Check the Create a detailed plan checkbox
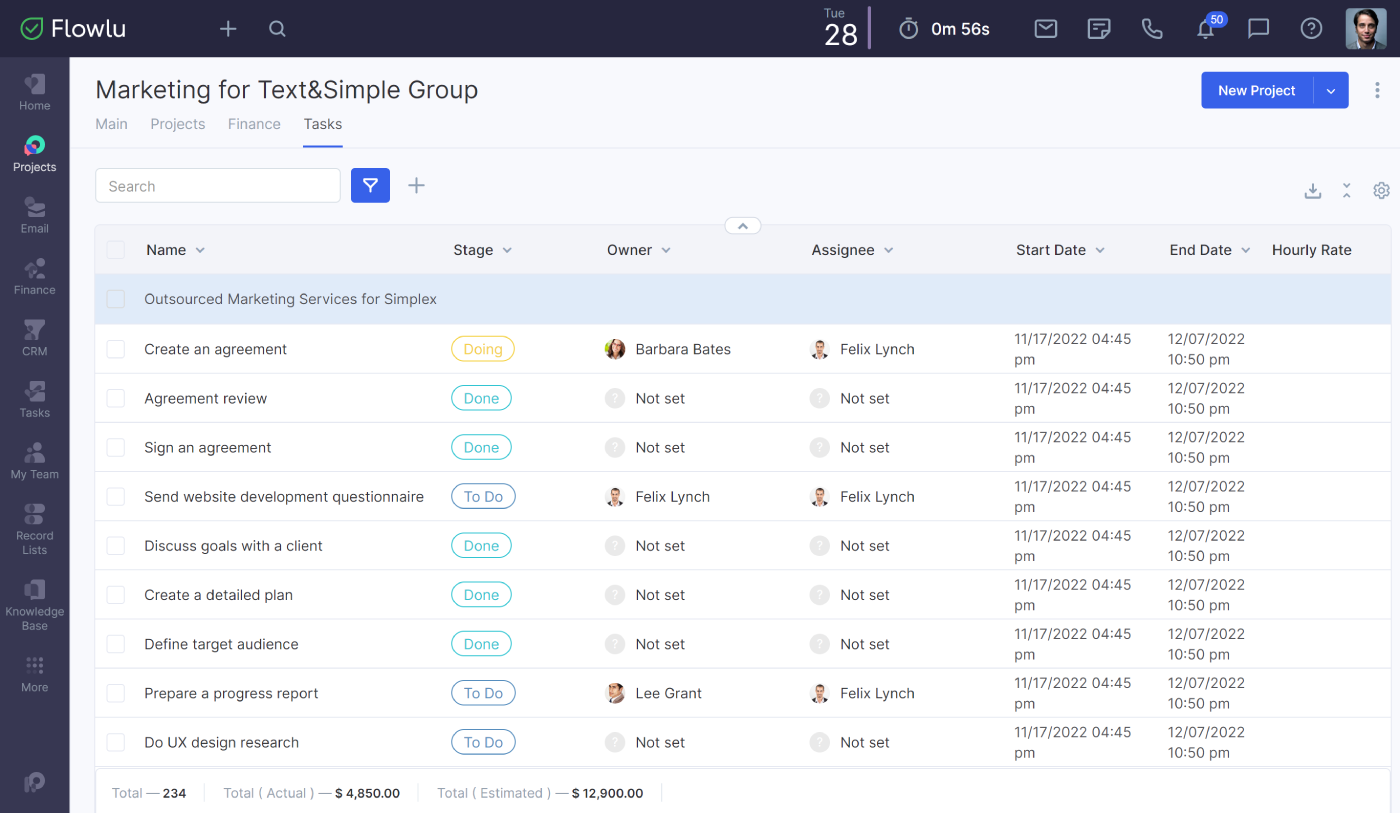The width and height of the screenshot is (1400, 813). 116,594
